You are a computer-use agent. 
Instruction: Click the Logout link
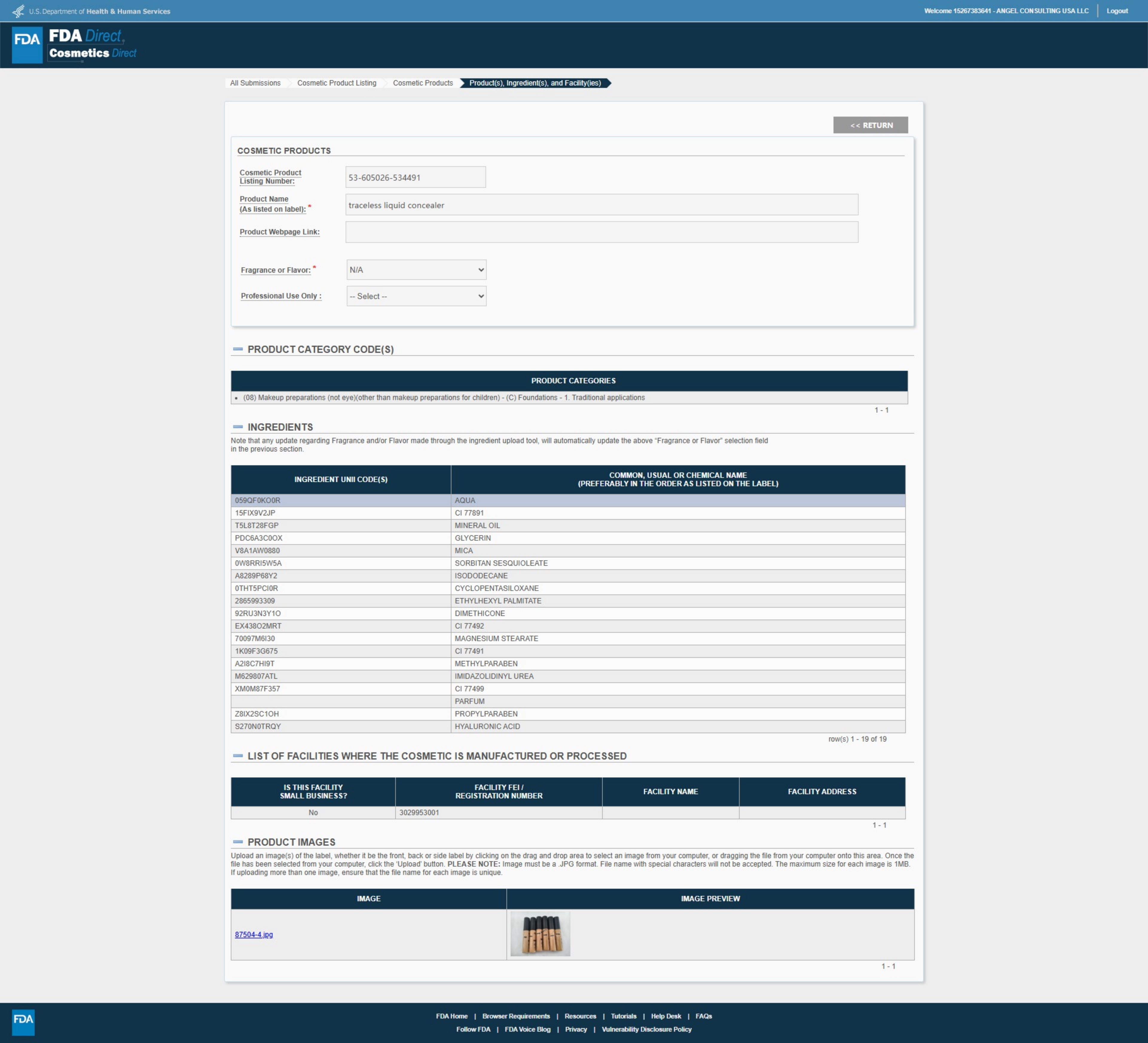click(1117, 11)
